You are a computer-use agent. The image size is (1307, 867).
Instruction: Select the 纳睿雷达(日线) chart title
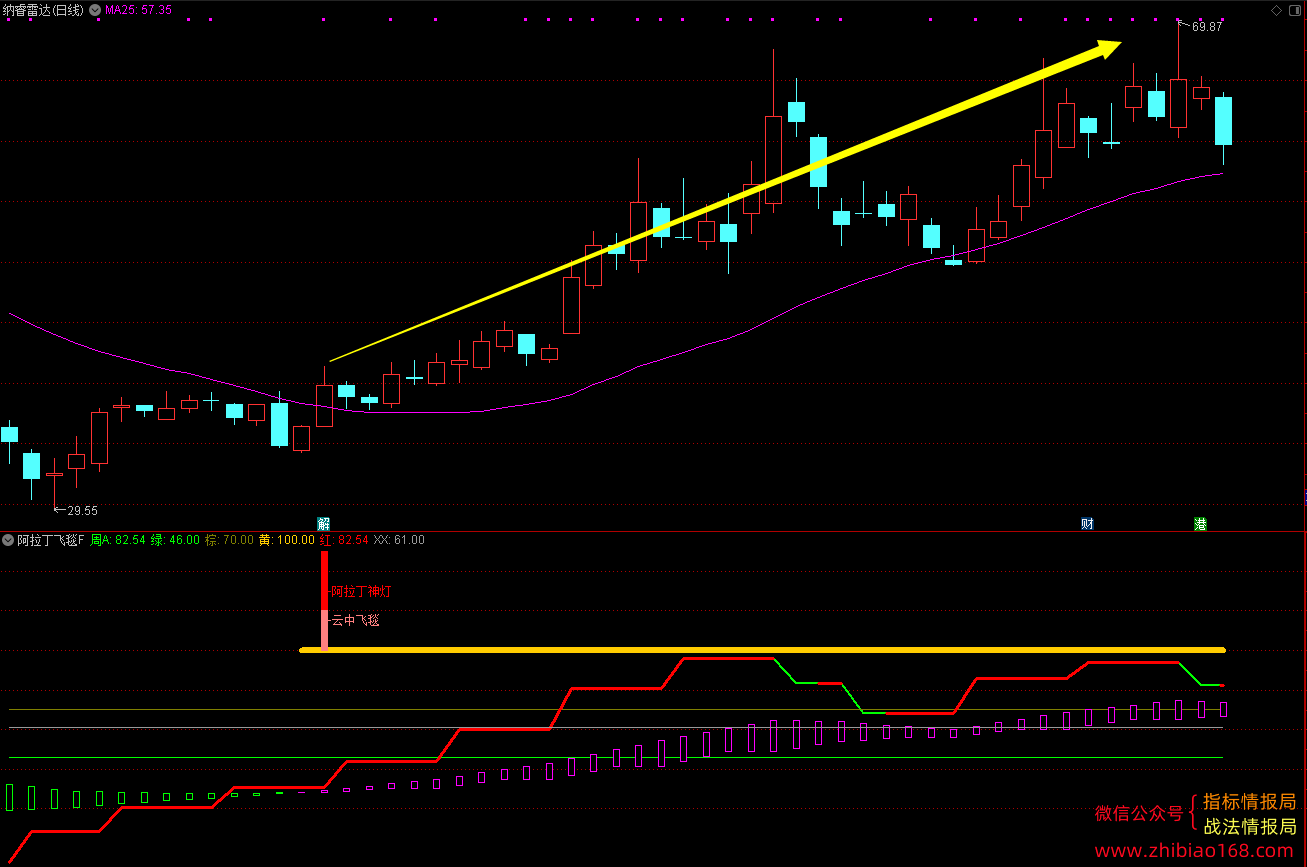(x=44, y=10)
